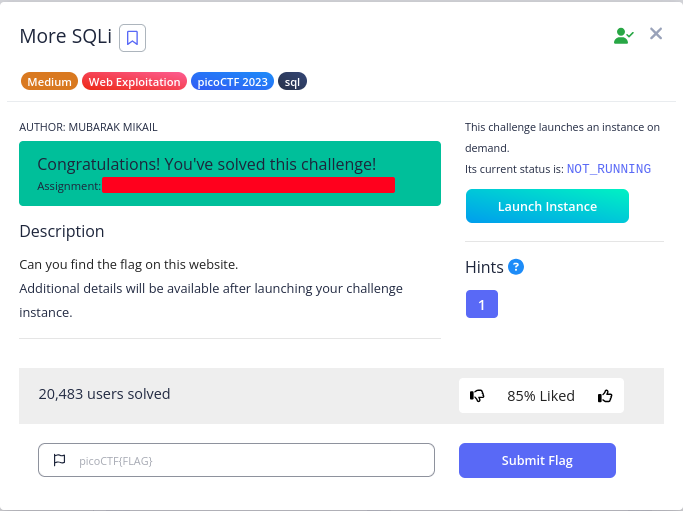Click the NOT_RUNNING status text
Viewport: 683px width, 511px height.
[x=608, y=169]
